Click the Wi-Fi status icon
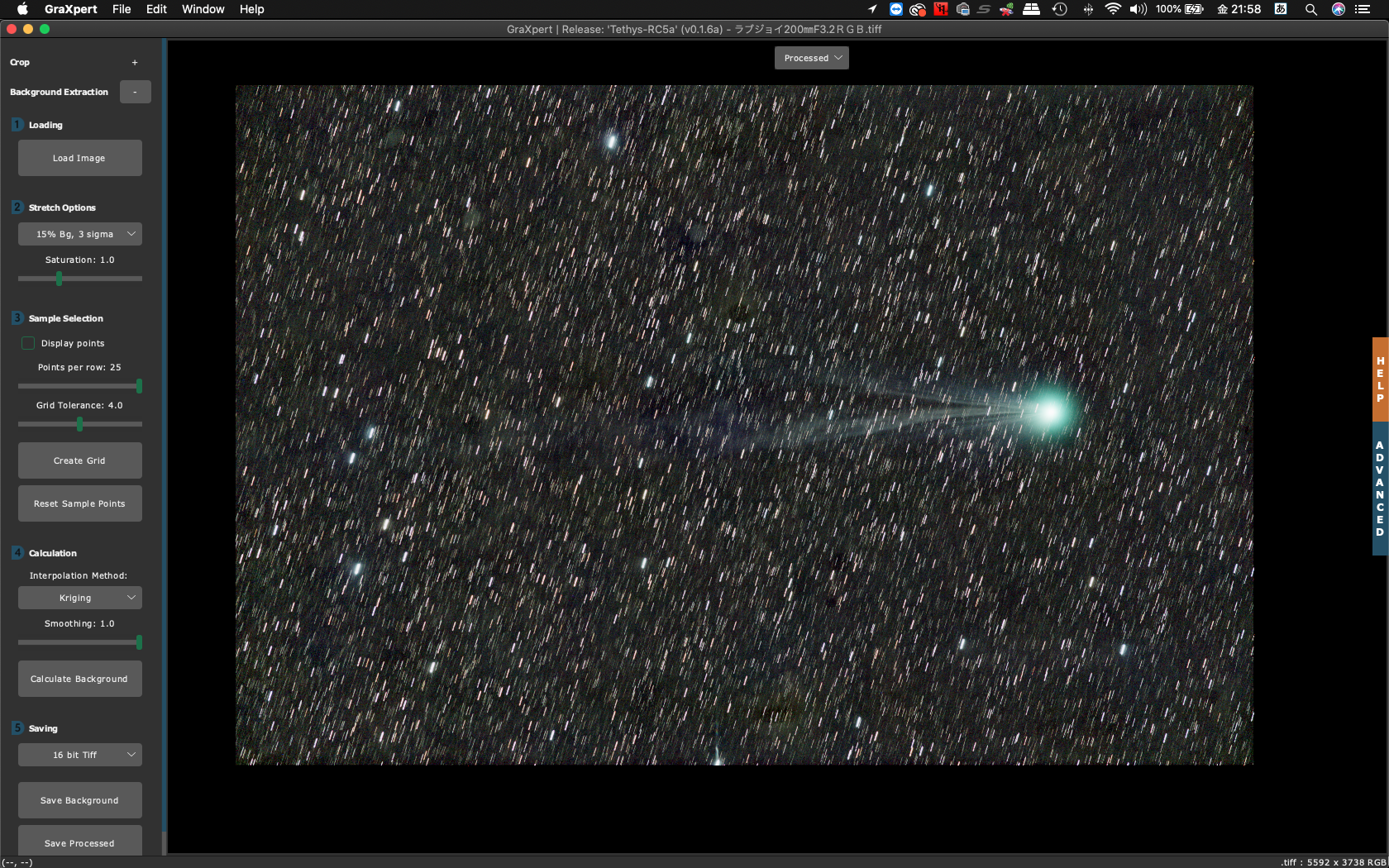The height and width of the screenshot is (868, 1389). [x=1113, y=9]
